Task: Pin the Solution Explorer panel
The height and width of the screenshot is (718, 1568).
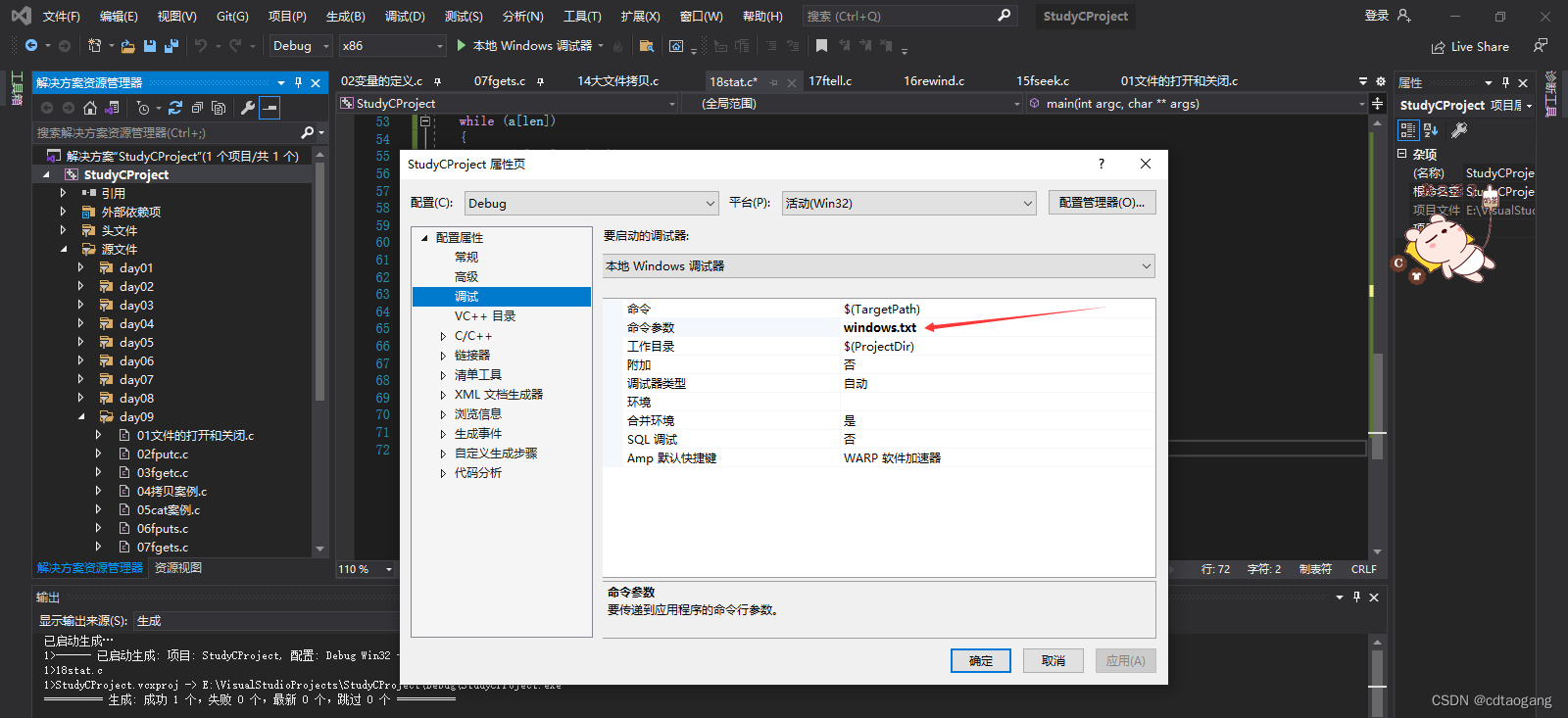Action: tap(298, 83)
